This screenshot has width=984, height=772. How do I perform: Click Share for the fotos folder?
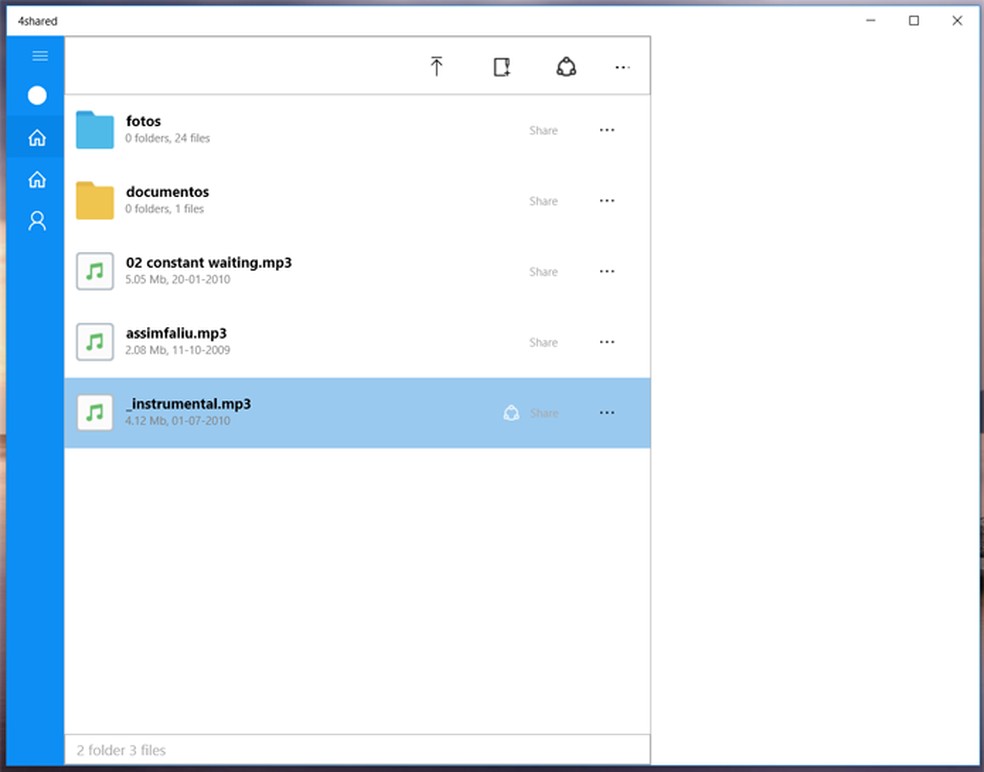(x=543, y=131)
